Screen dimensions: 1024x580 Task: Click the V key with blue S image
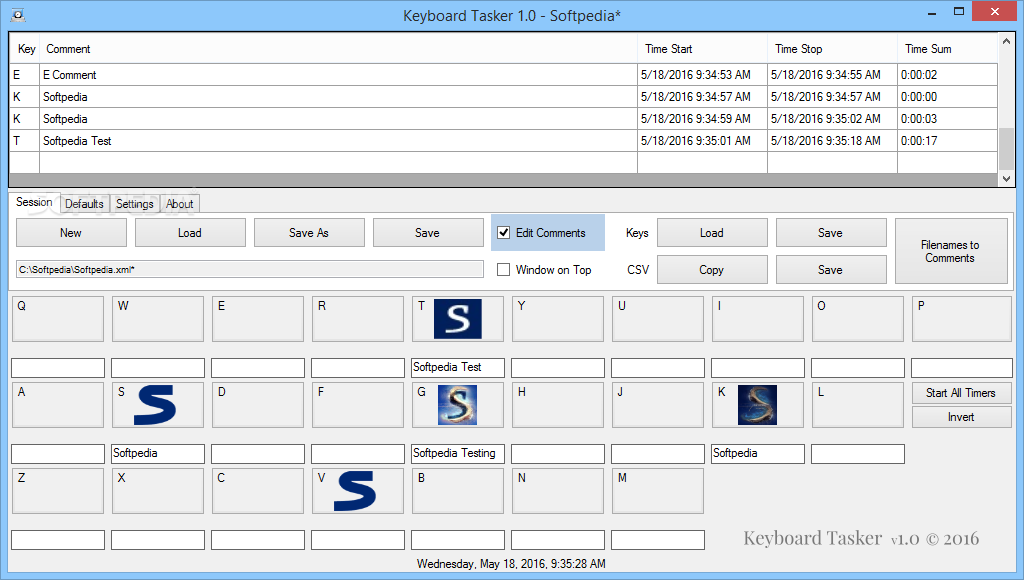[x=358, y=491]
